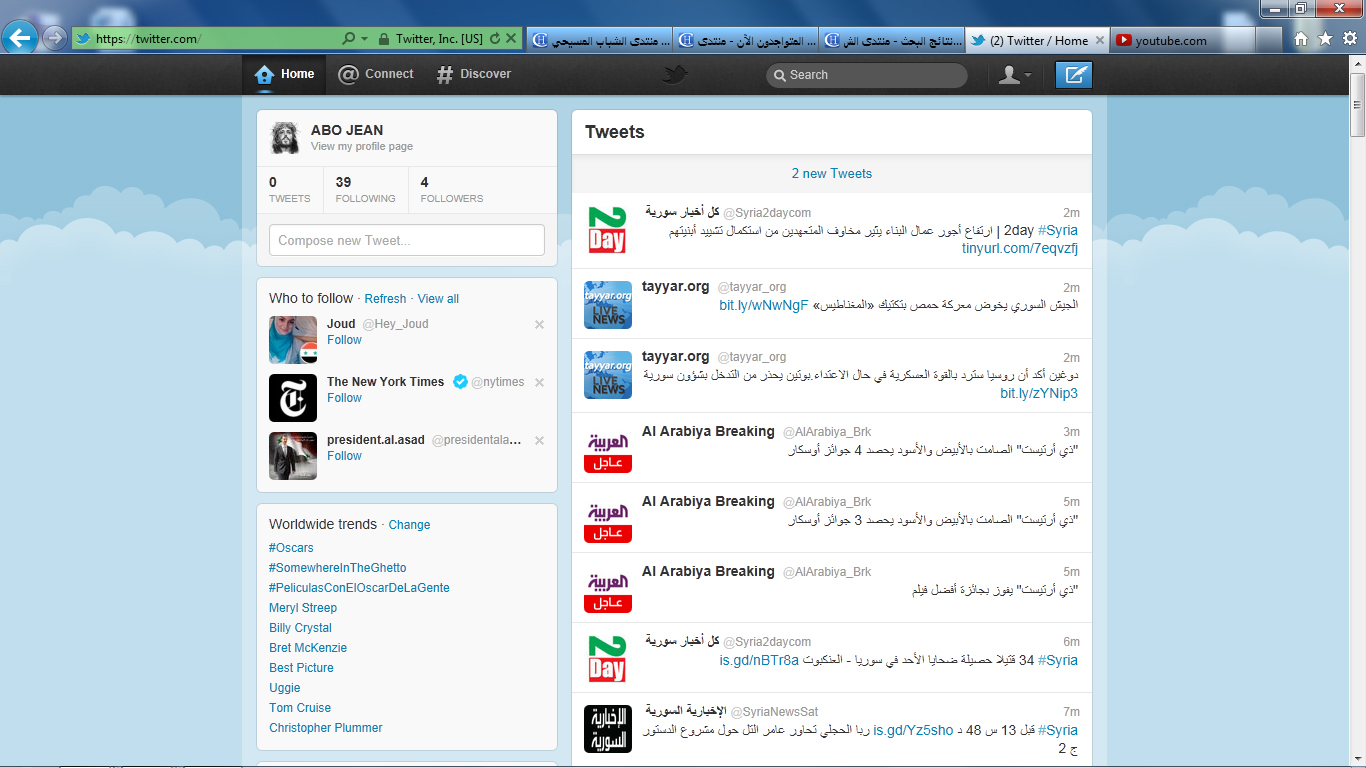1366x768 pixels.
Task: Show the 2 new Tweets
Action: click(x=831, y=173)
